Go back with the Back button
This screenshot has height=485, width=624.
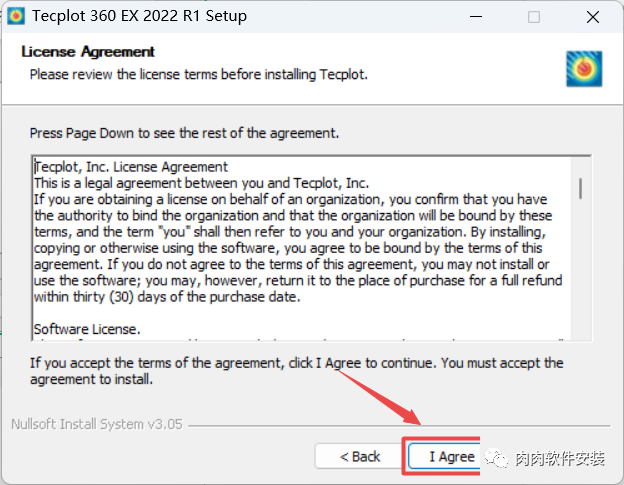360,456
